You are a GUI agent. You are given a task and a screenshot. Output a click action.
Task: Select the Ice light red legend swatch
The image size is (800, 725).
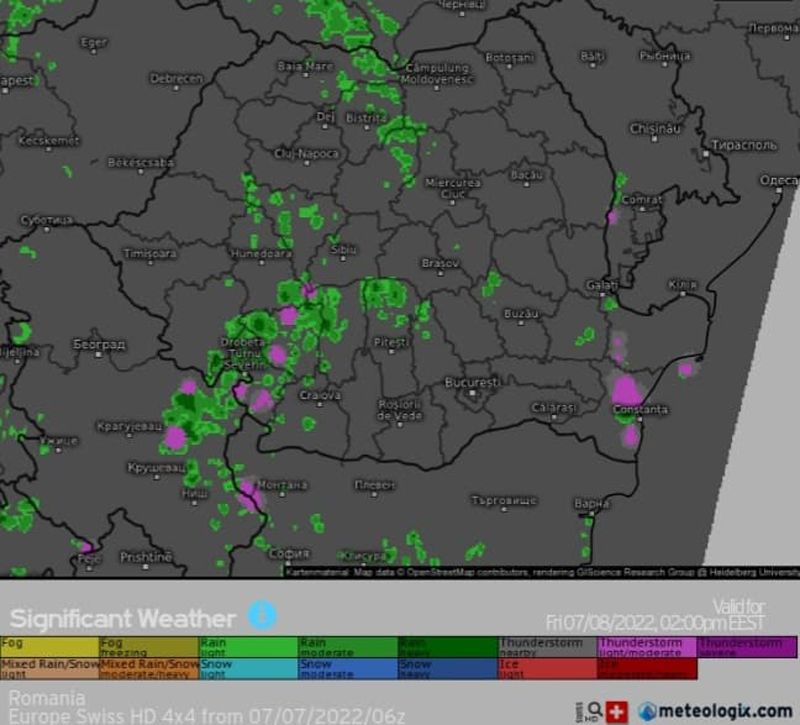point(546,667)
